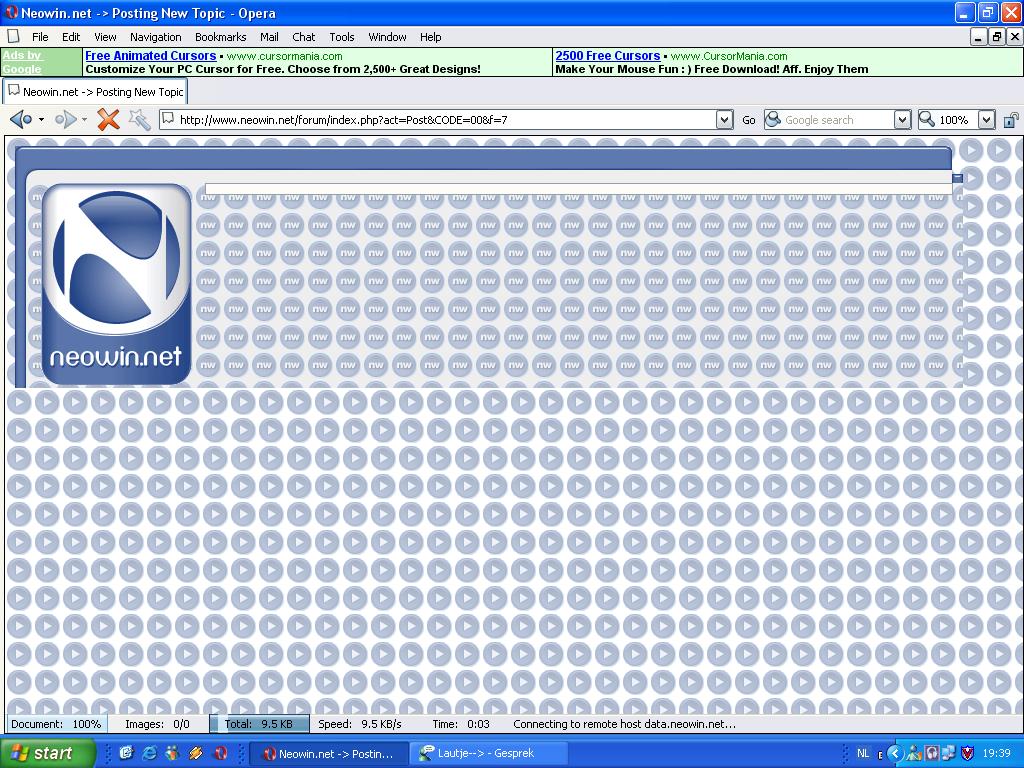Click the Google search field

point(838,120)
